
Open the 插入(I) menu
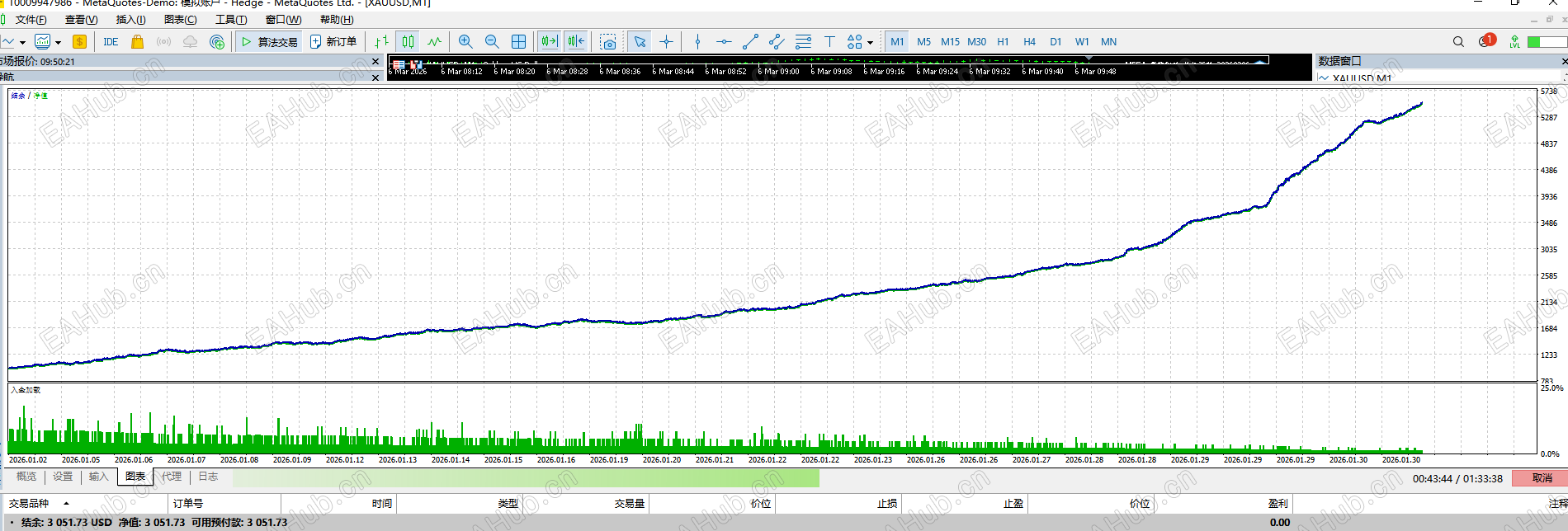pyautogui.click(x=130, y=19)
